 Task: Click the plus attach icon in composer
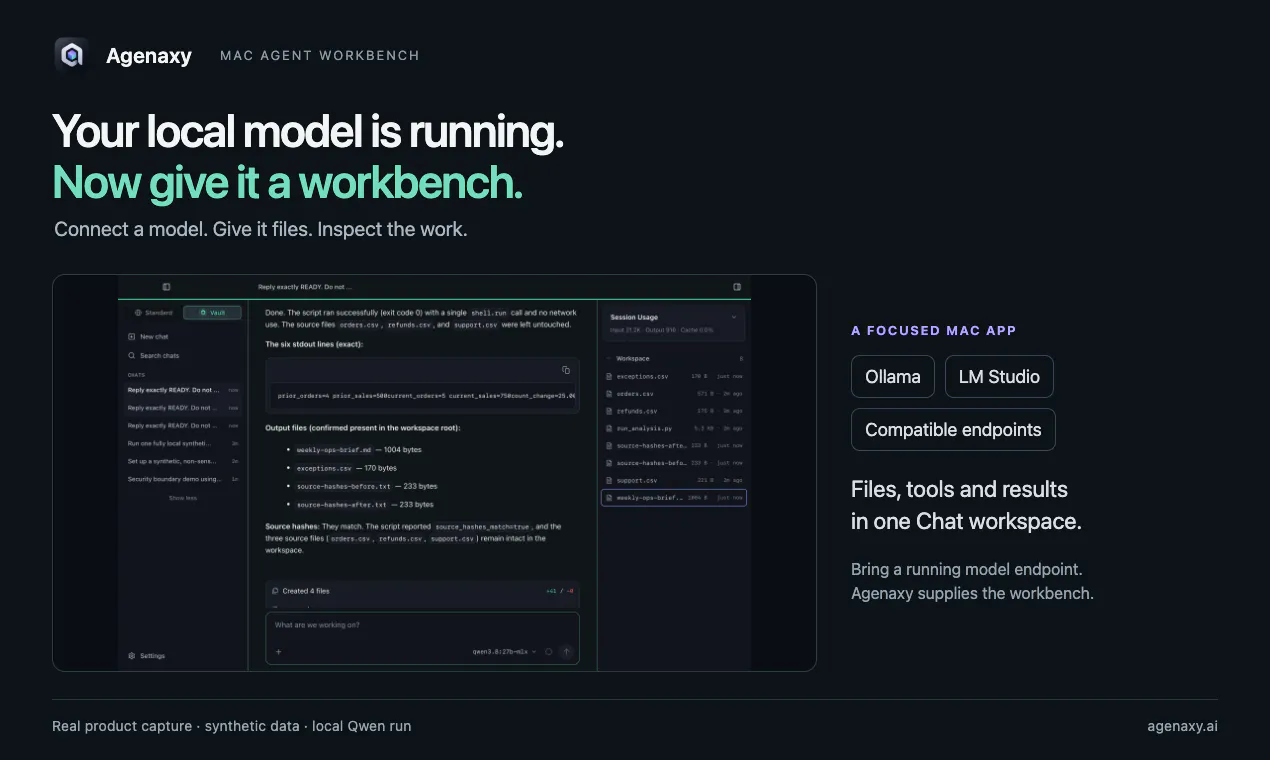(278, 652)
